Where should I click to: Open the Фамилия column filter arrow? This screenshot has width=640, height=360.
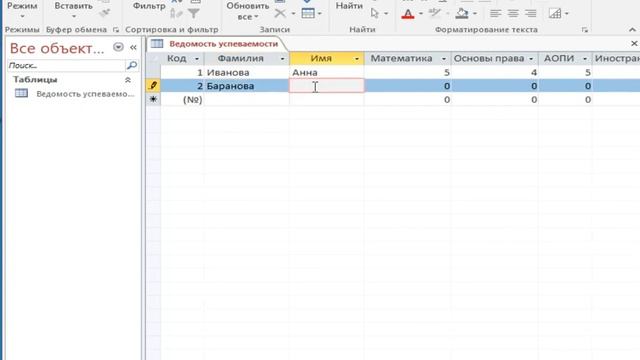coord(282,59)
